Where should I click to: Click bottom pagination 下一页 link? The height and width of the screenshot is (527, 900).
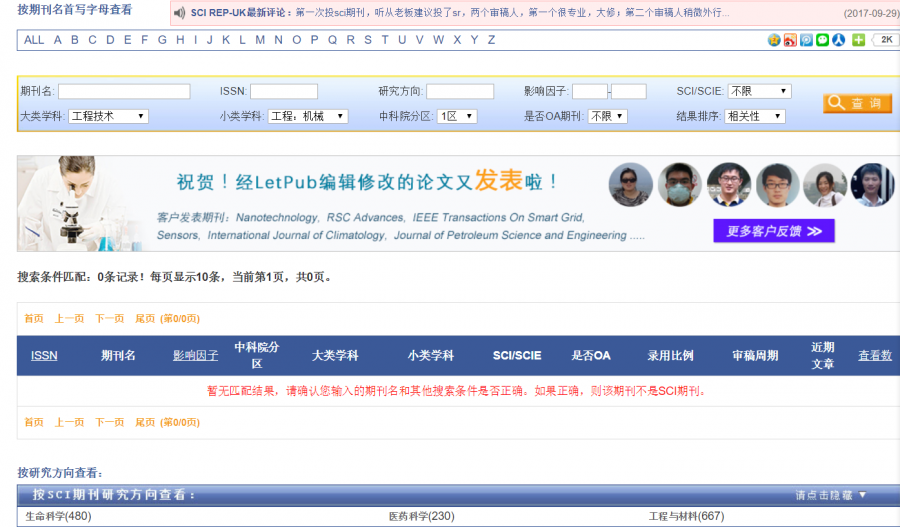pos(110,423)
